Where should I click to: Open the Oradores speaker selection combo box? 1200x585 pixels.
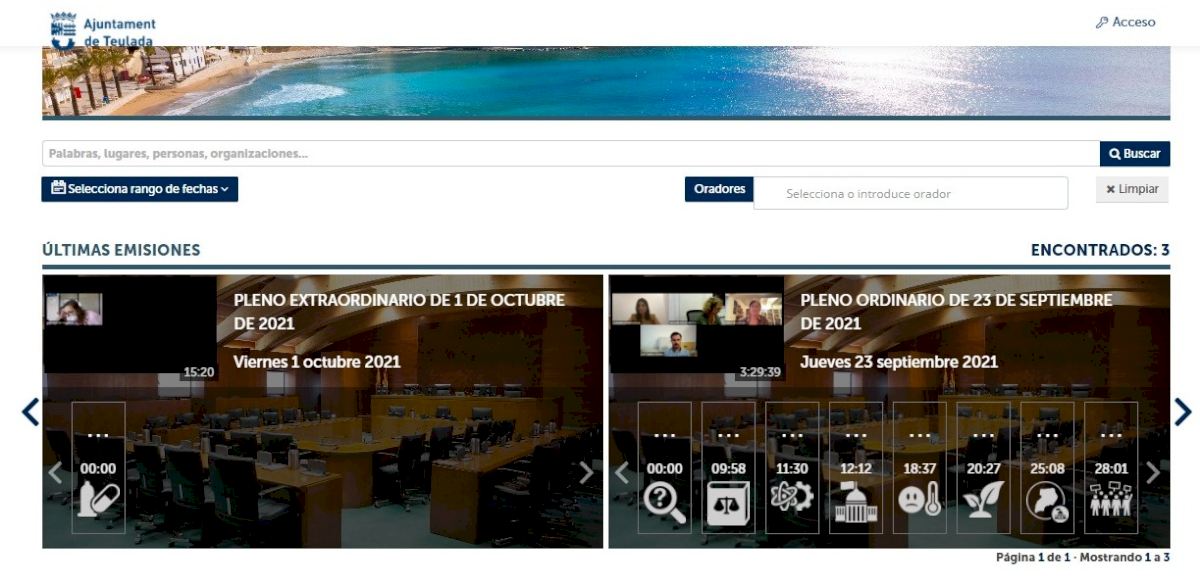pos(910,194)
